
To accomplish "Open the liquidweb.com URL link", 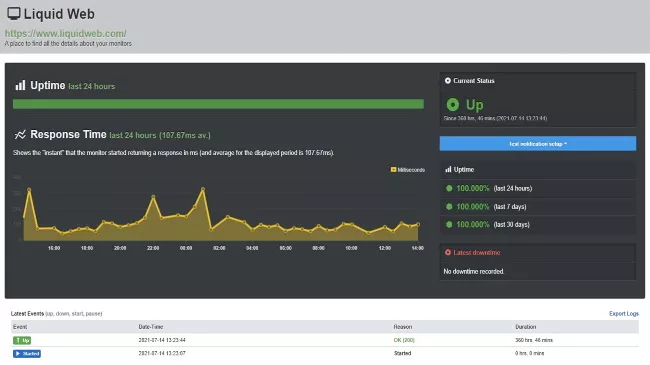I will (x=65, y=33).
